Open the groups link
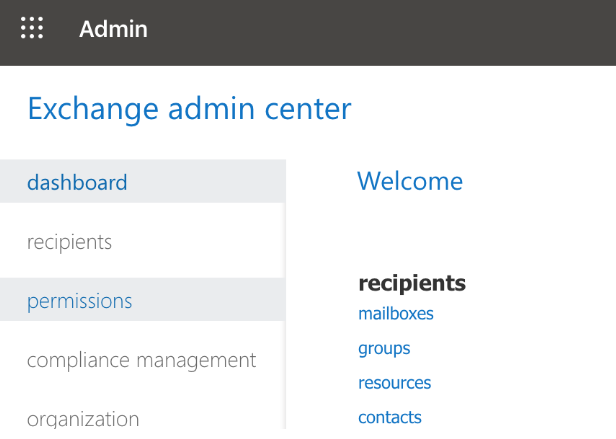616x439 pixels. click(384, 349)
